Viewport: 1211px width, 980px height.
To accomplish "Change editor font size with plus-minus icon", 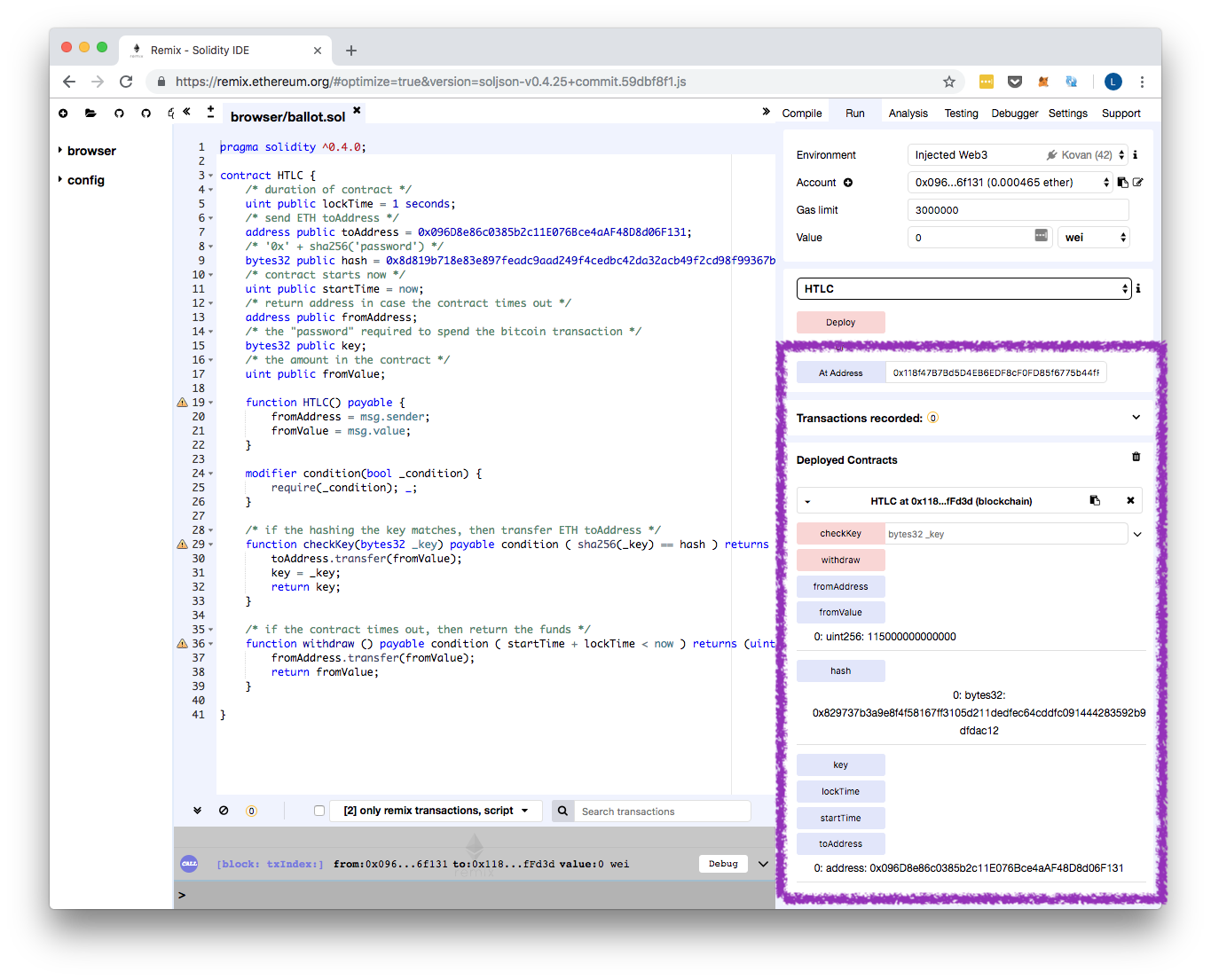I will 210,112.
